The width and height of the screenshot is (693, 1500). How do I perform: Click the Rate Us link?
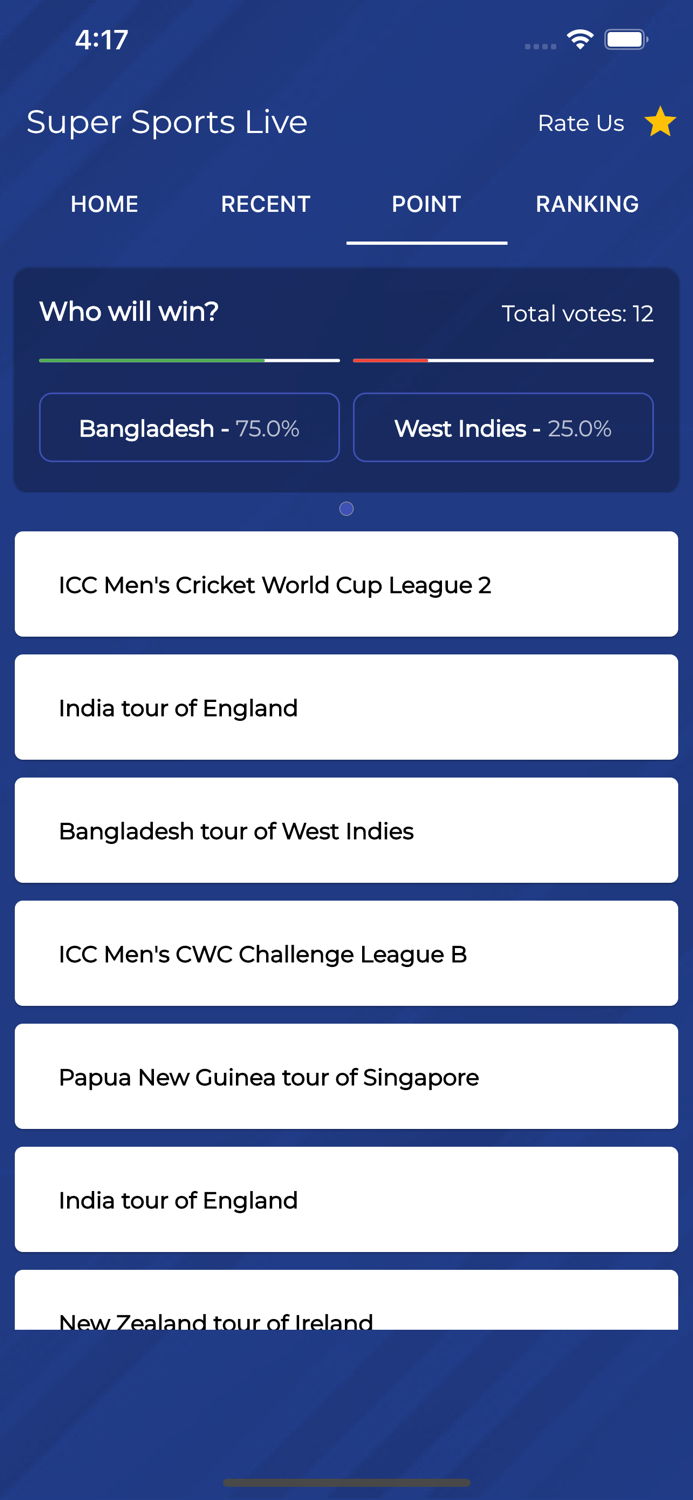click(580, 123)
